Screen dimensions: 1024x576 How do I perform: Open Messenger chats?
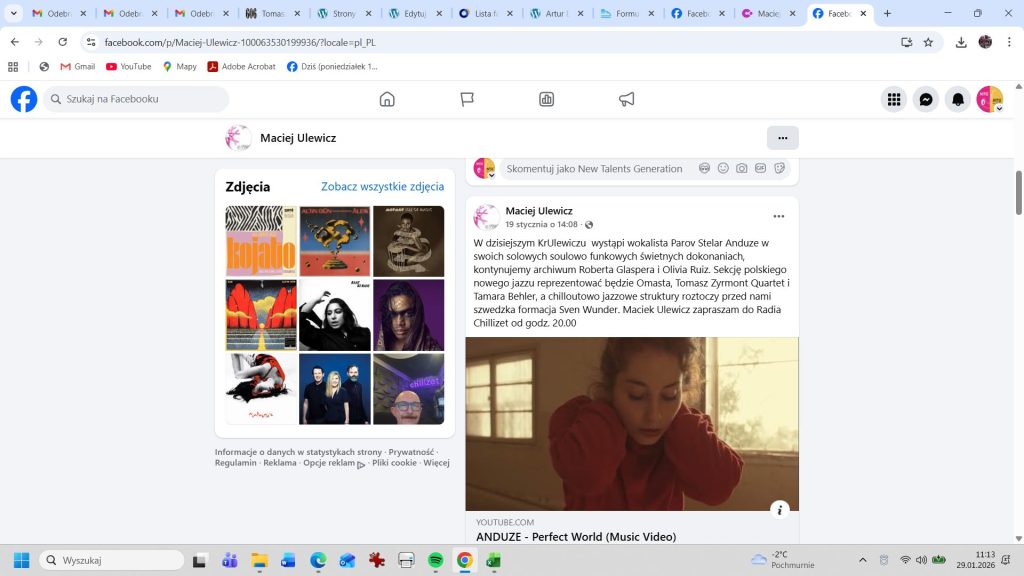point(926,99)
